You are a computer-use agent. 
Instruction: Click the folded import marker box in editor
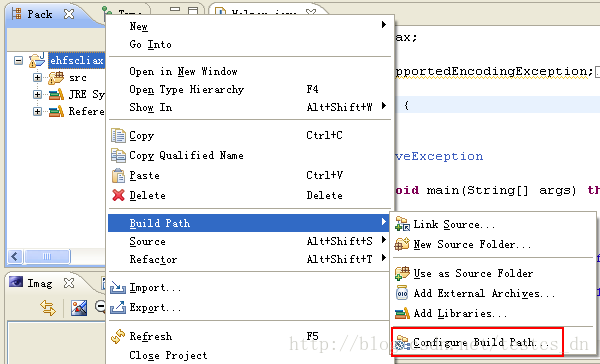point(598,71)
